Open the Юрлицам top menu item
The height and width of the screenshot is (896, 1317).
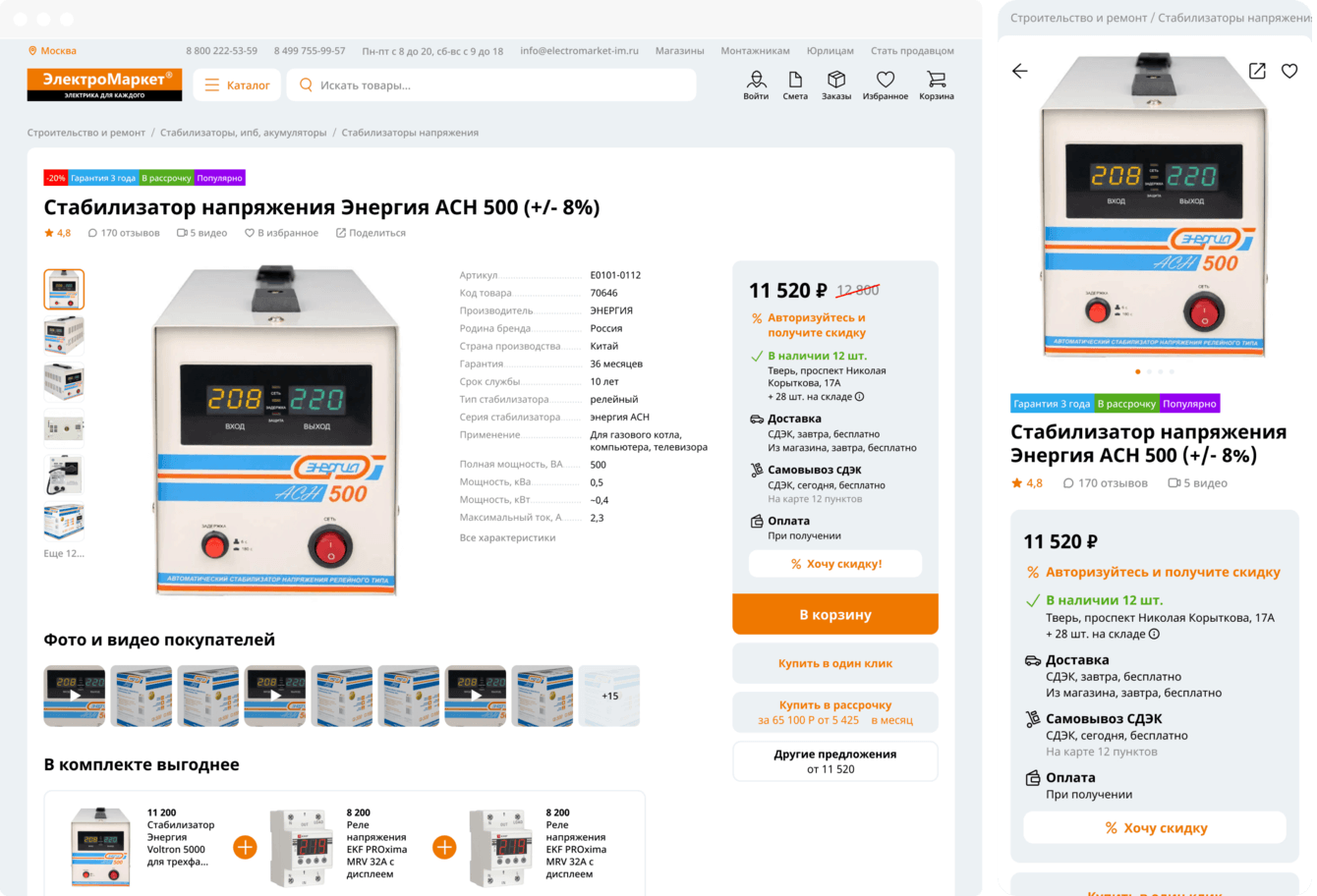pos(830,51)
